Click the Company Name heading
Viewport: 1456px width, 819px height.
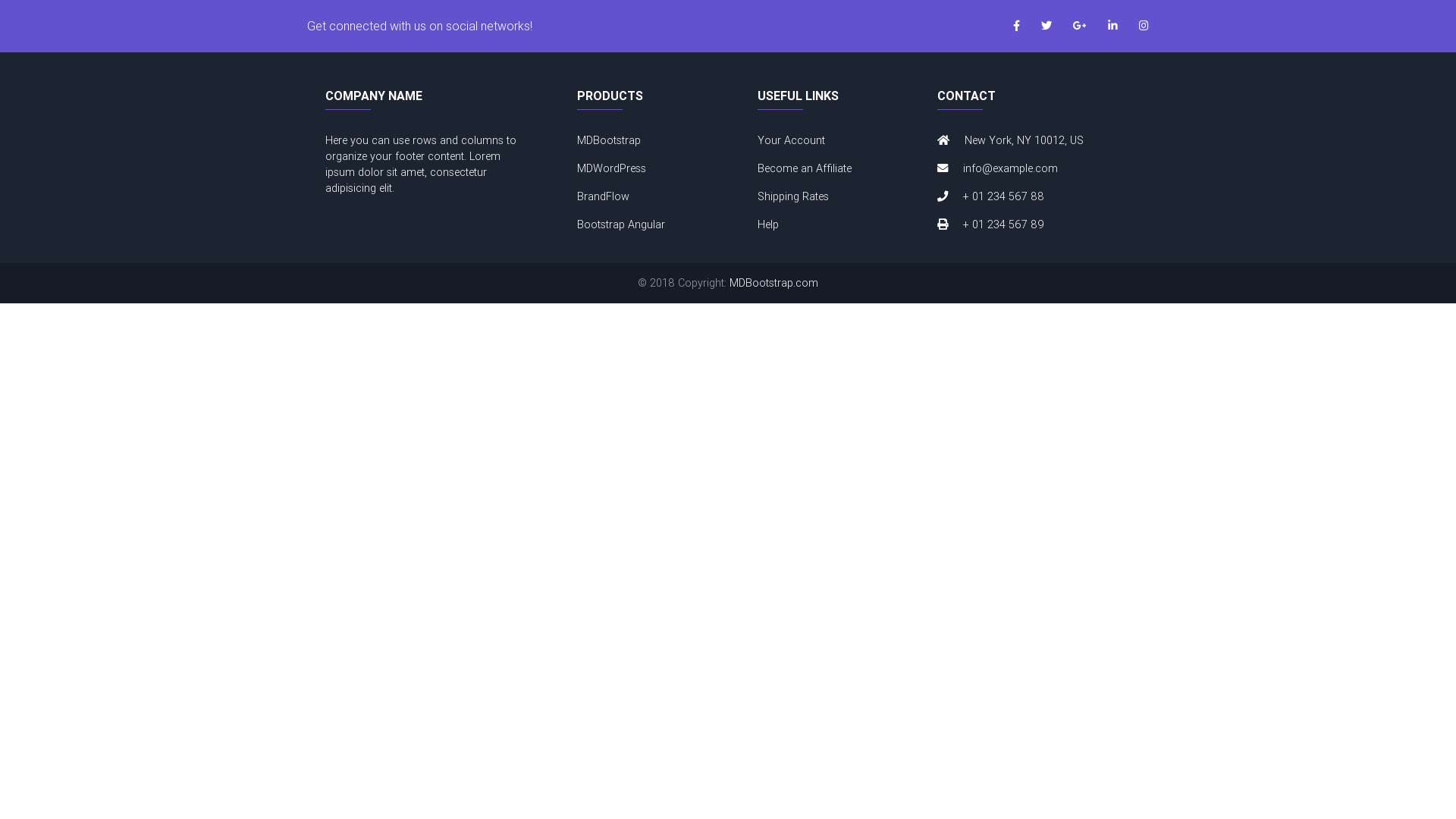tap(373, 96)
